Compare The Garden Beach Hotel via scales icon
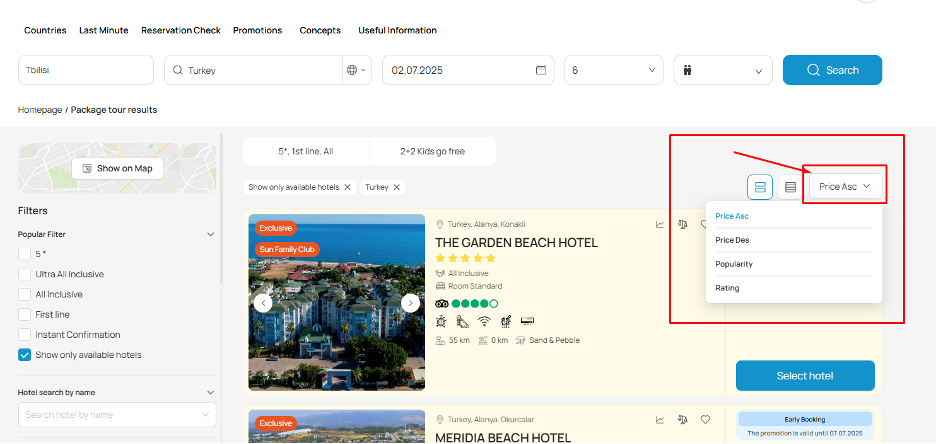Viewport: 936px width, 444px height. click(683, 224)
